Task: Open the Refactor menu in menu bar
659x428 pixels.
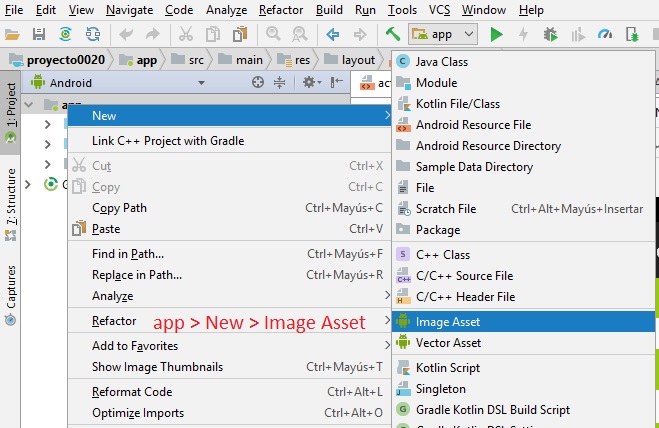Action: [x=280, y=9]
